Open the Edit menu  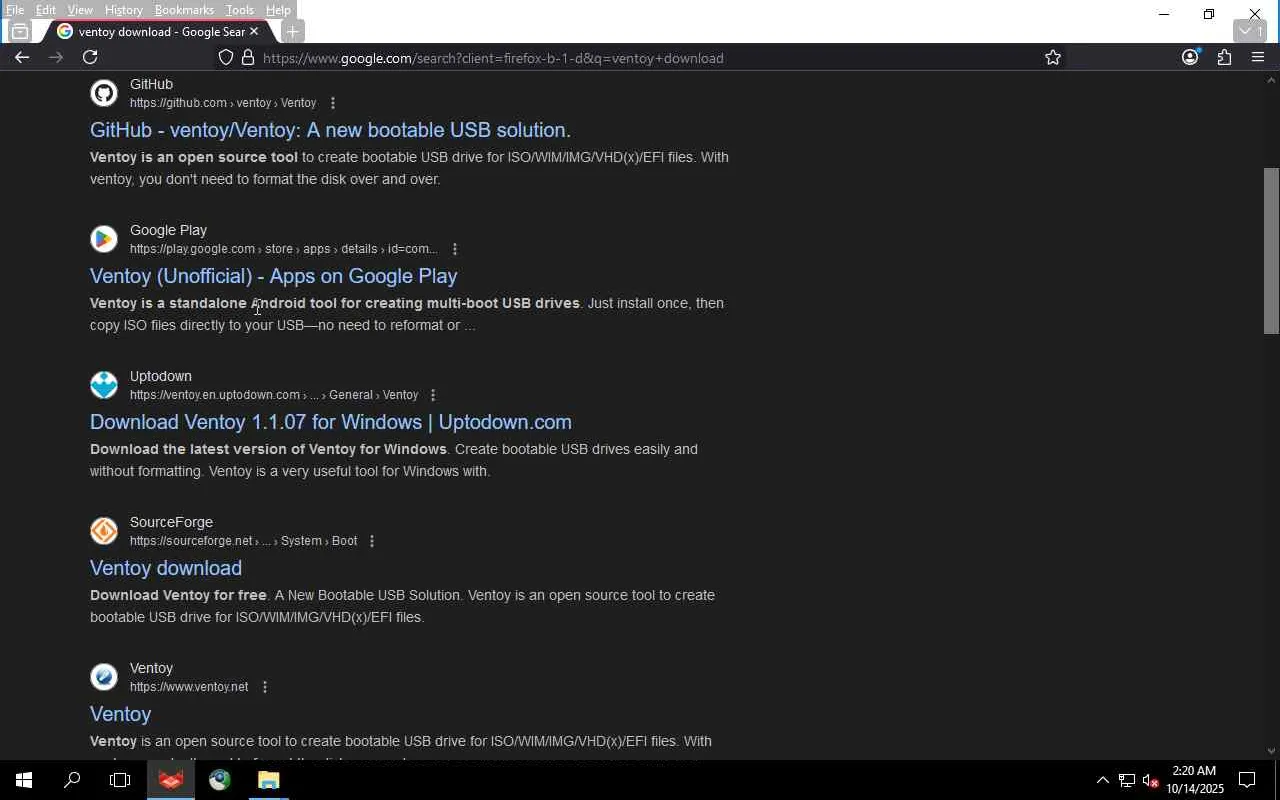pos(46,10)
